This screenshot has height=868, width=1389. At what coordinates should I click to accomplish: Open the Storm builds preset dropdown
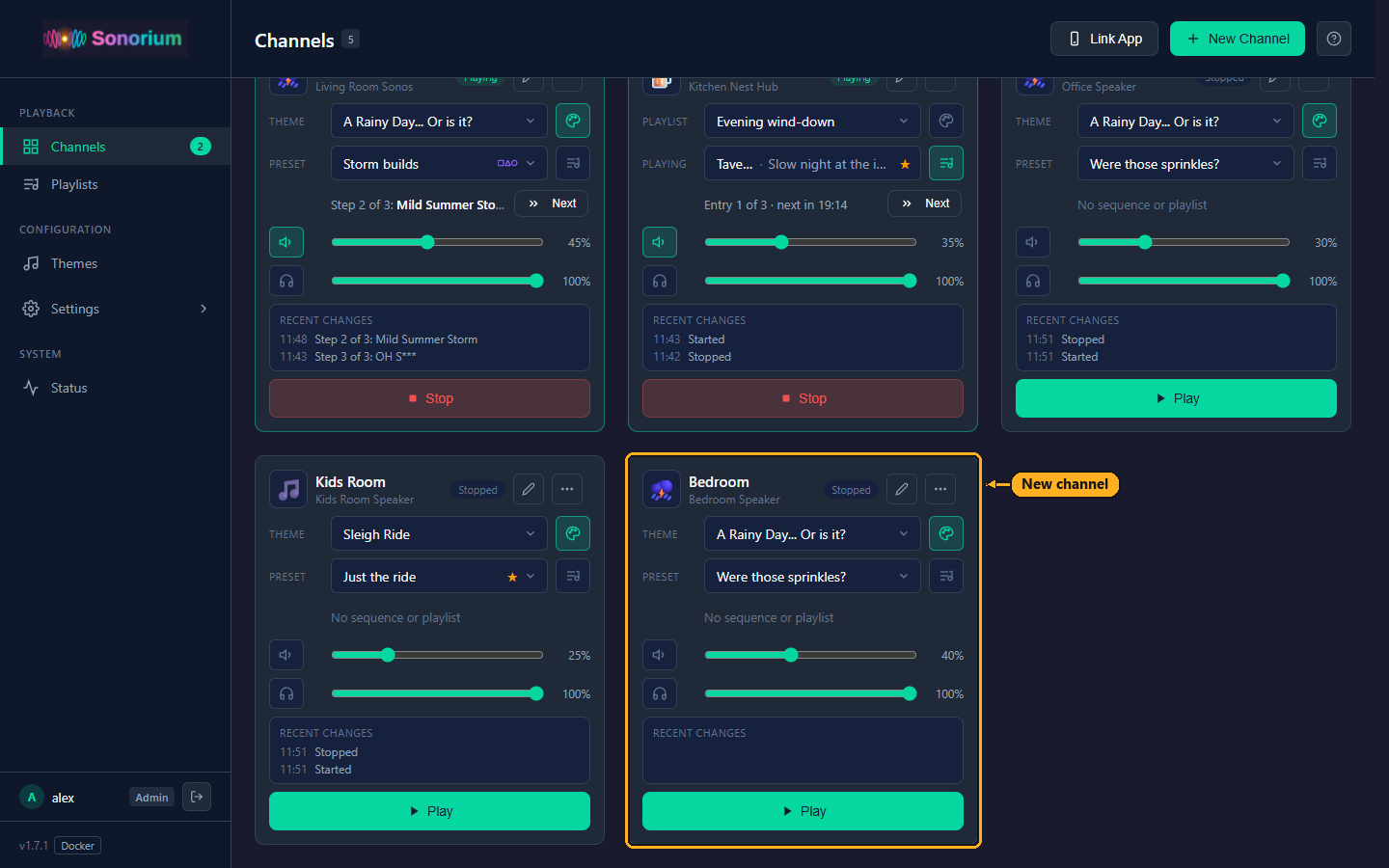click(x=439, y=163)
